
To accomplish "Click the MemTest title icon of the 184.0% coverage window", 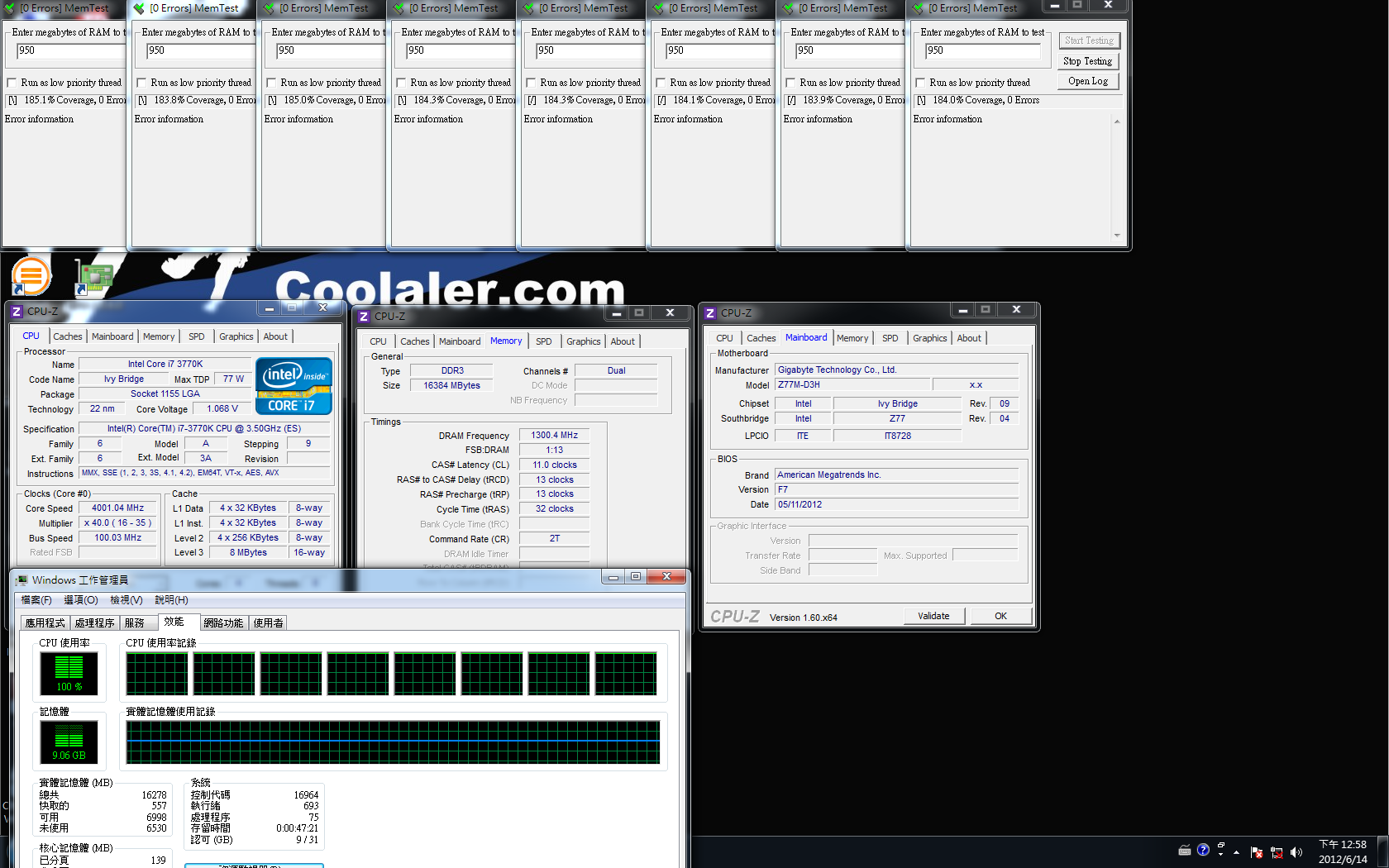I will point(918,8).
